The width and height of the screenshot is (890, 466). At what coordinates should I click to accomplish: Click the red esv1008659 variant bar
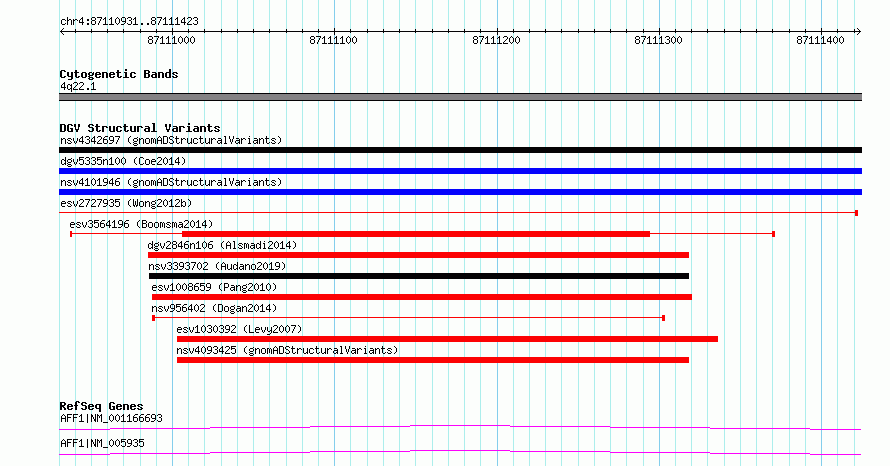422,297
